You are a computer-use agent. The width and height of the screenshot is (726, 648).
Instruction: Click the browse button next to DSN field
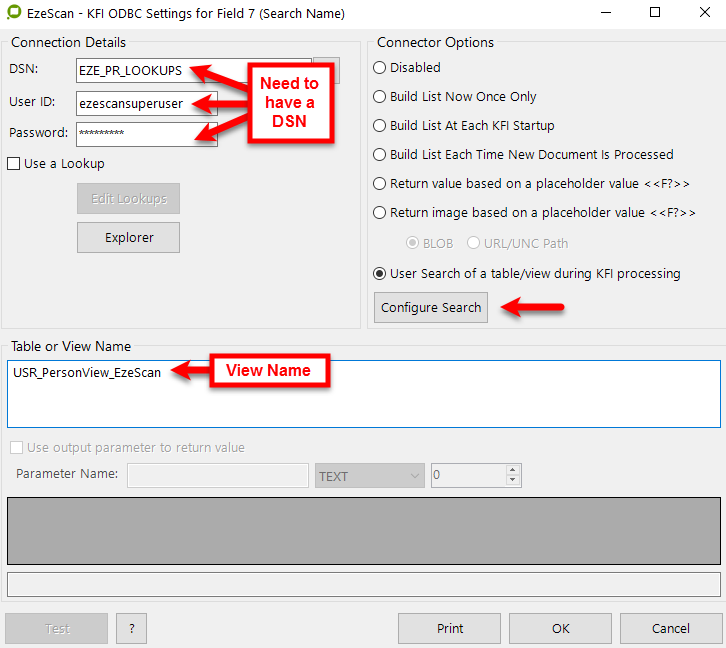[328, 70]
